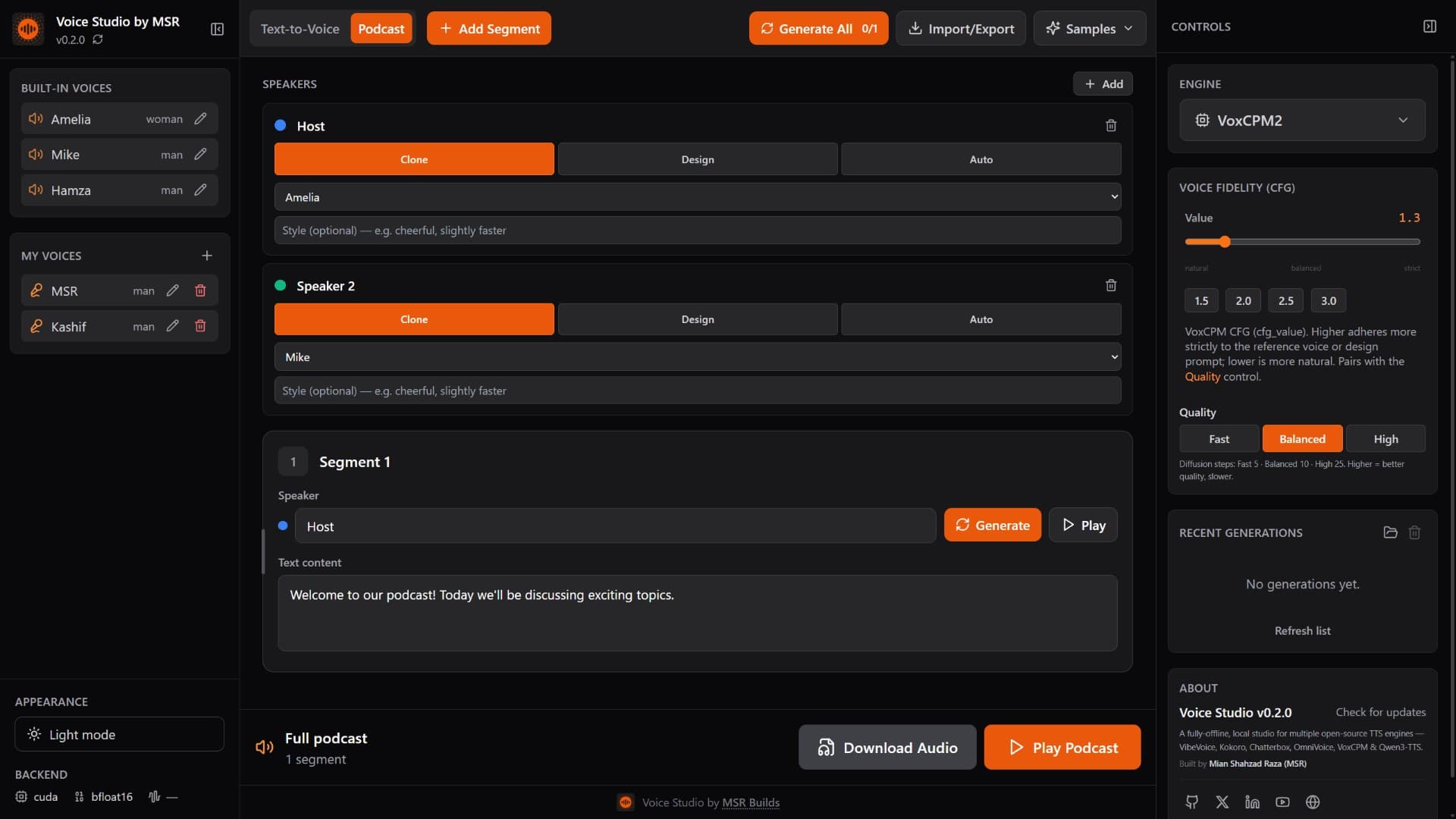
Task: Open the GitHub link icon
Action: click(1192, 802)
